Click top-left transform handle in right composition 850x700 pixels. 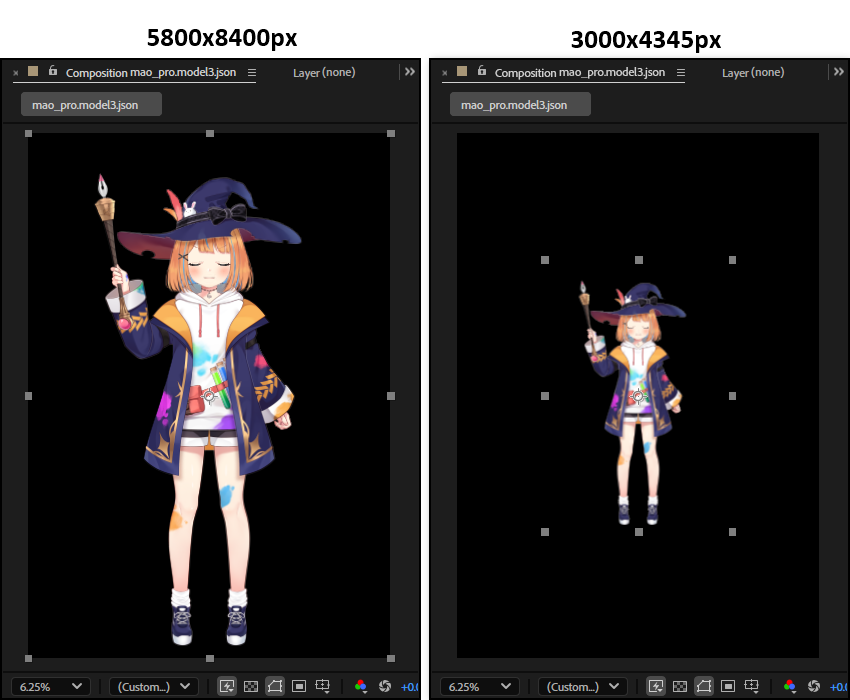[x=545, y=260]
